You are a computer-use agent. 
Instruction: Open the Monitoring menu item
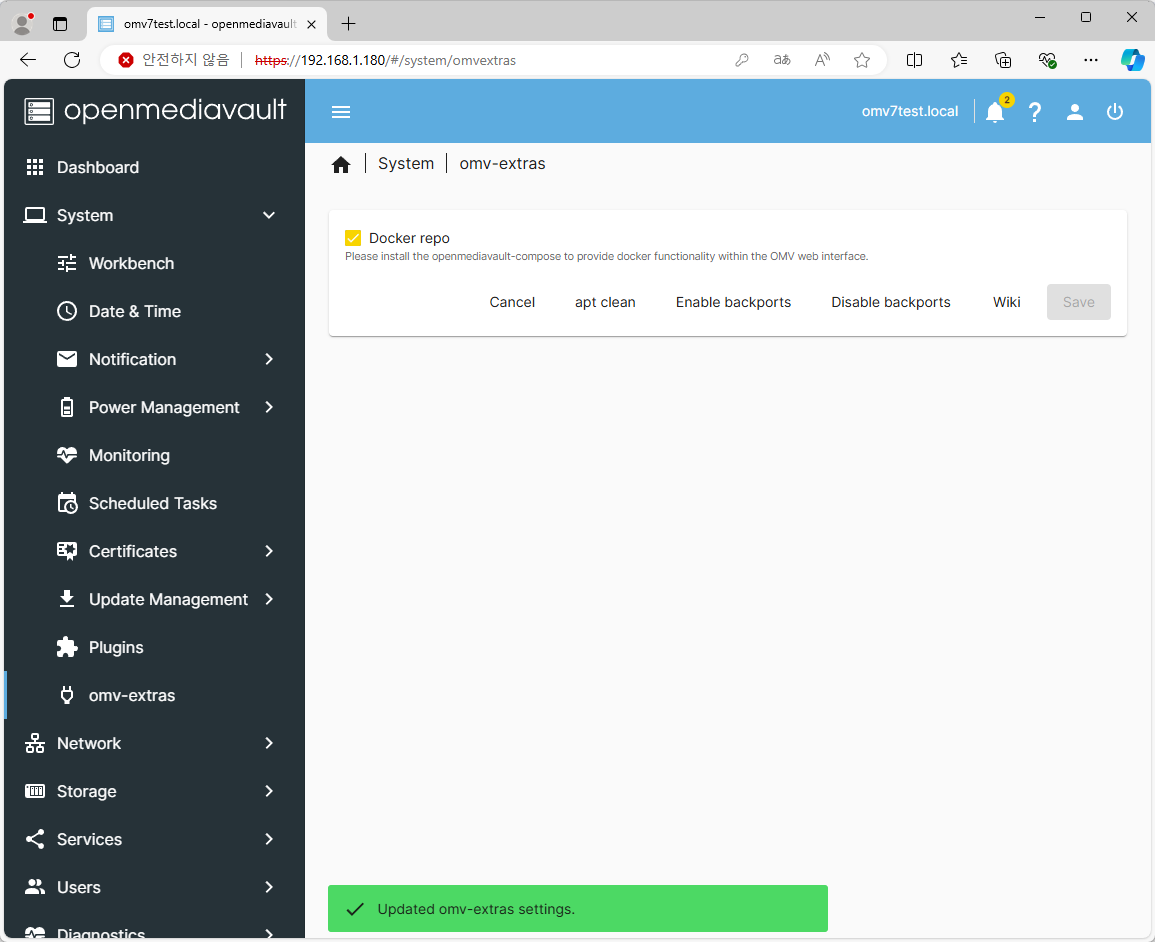155,455
